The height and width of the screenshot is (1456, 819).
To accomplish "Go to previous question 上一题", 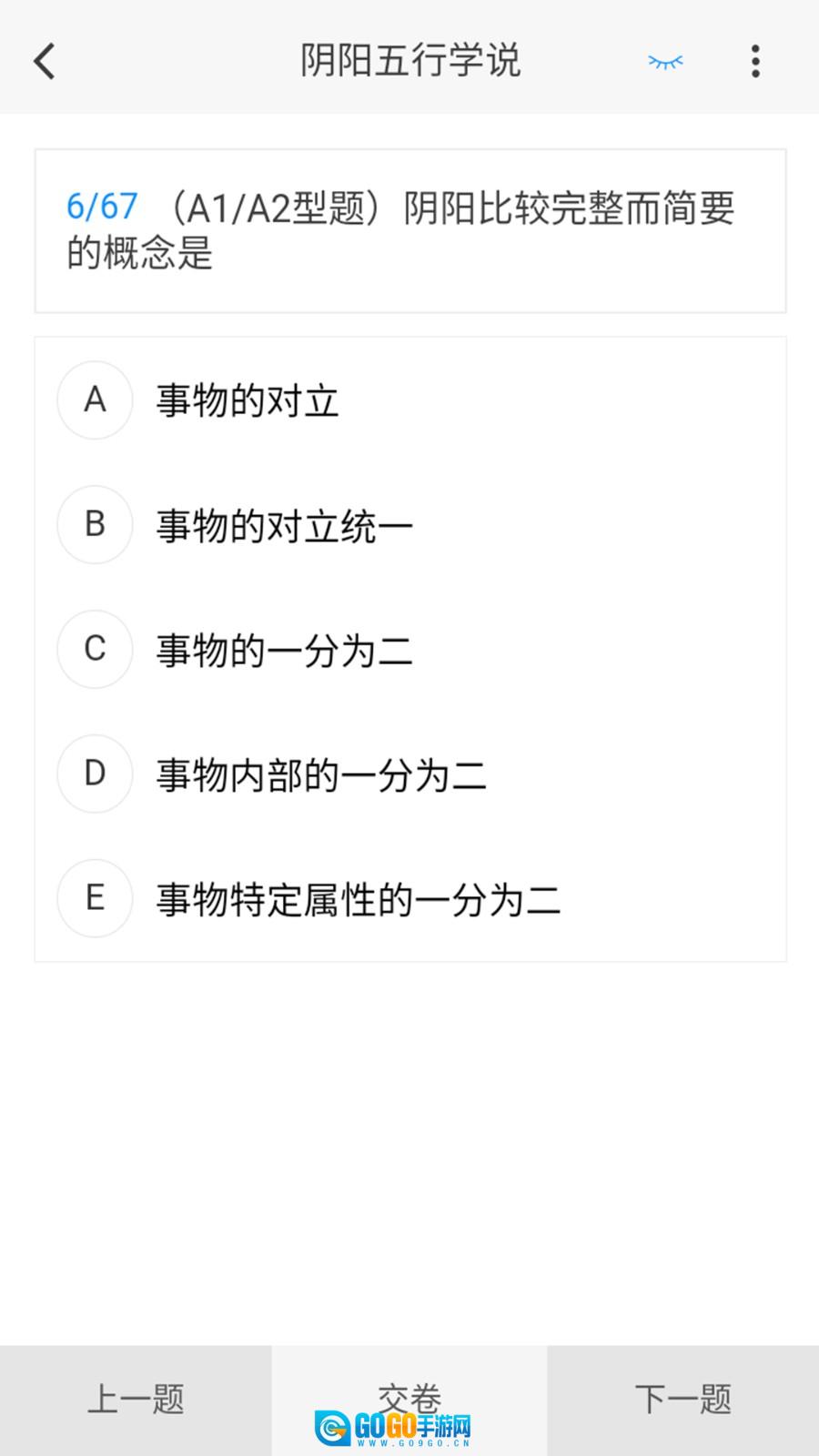I will point(136,1400).
